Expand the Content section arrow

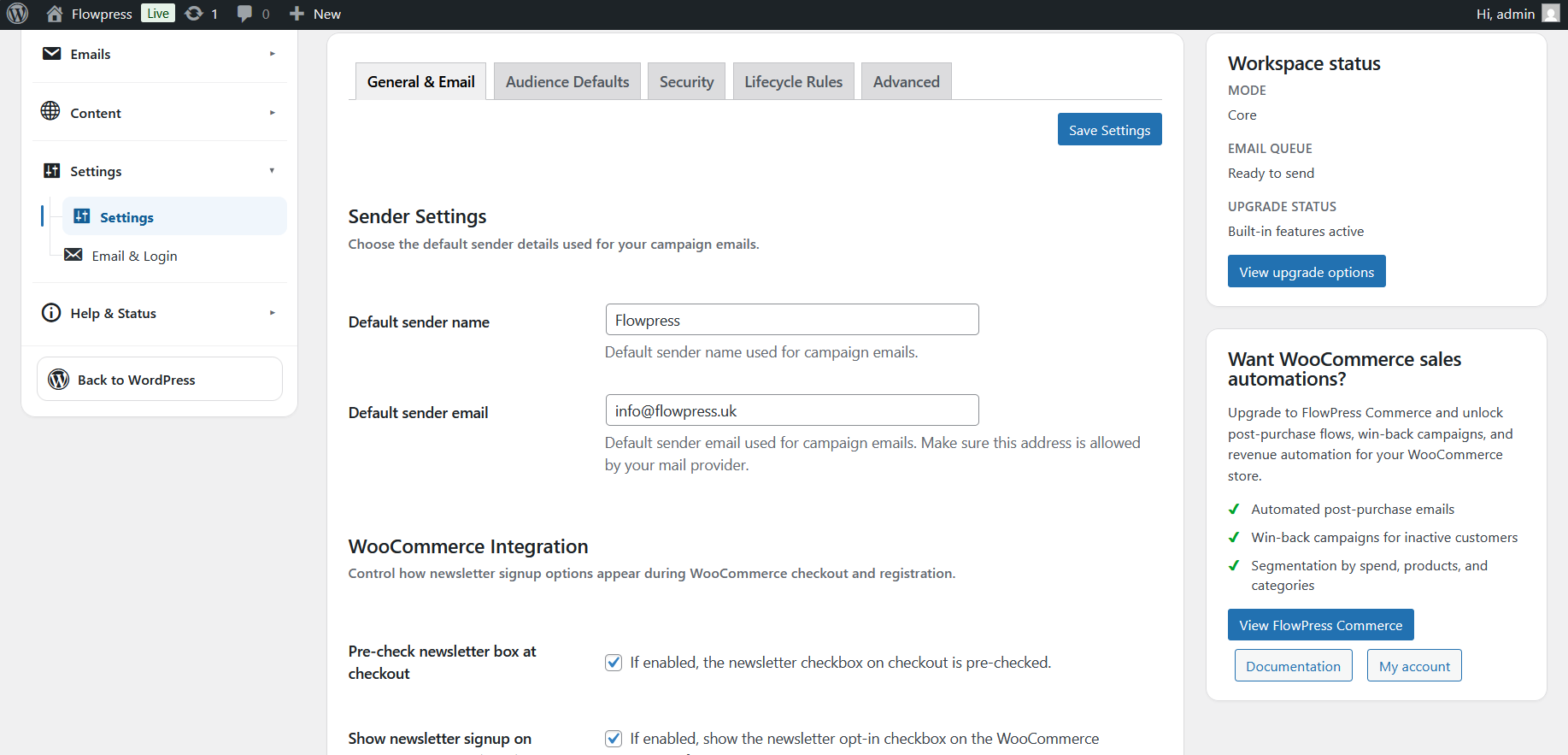(x=273, y=113)
